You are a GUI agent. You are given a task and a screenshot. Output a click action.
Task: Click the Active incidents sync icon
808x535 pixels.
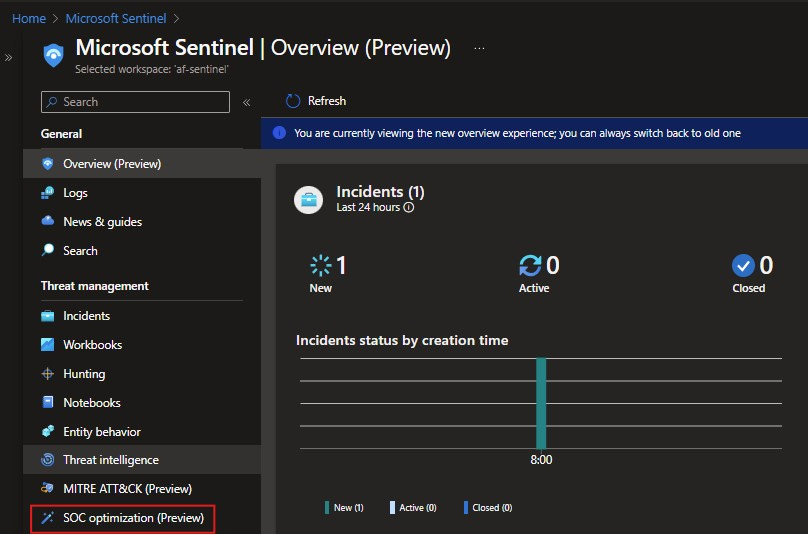click(530, 265)
